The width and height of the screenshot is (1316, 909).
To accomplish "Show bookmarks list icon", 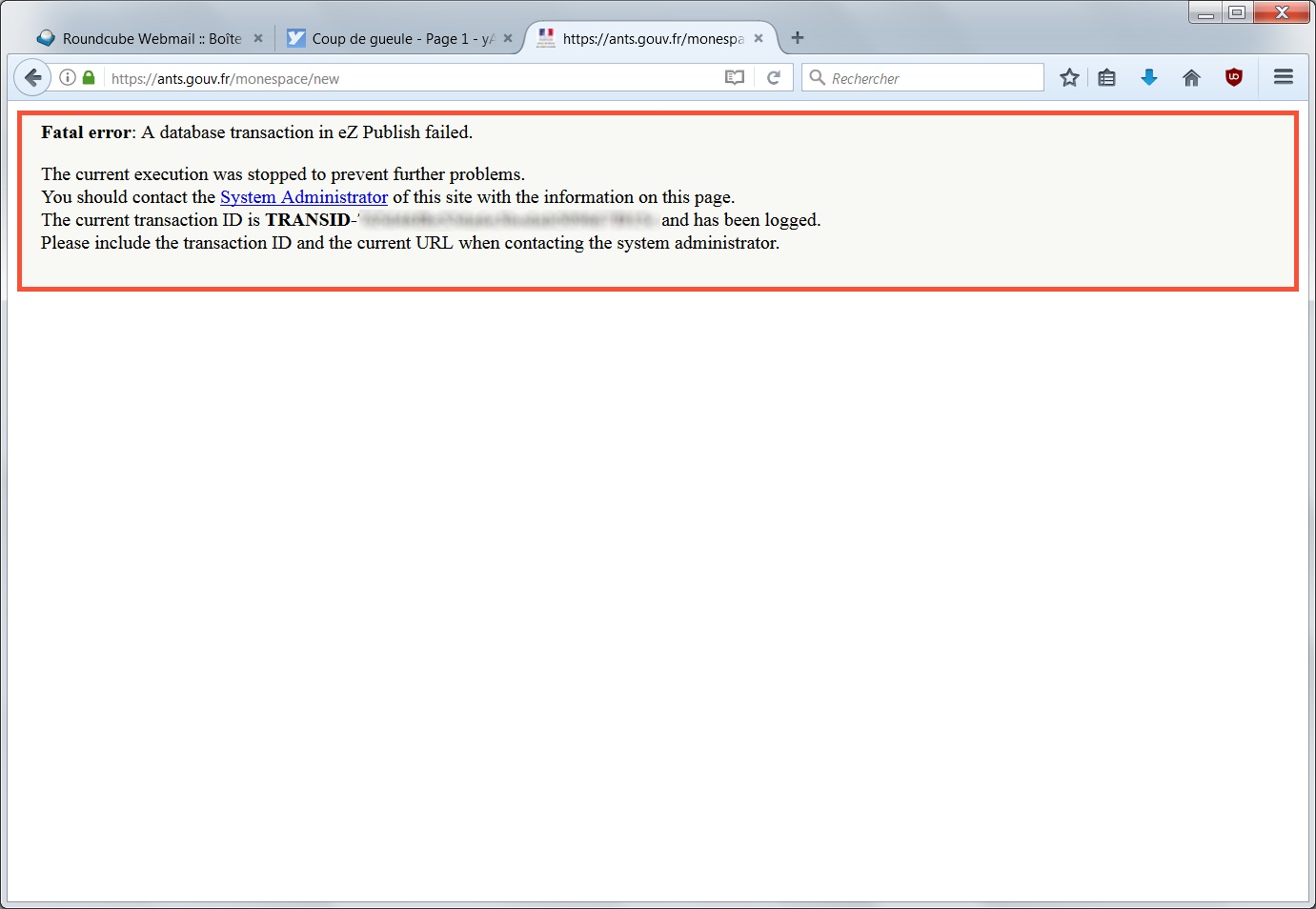I will [1106, 78].
